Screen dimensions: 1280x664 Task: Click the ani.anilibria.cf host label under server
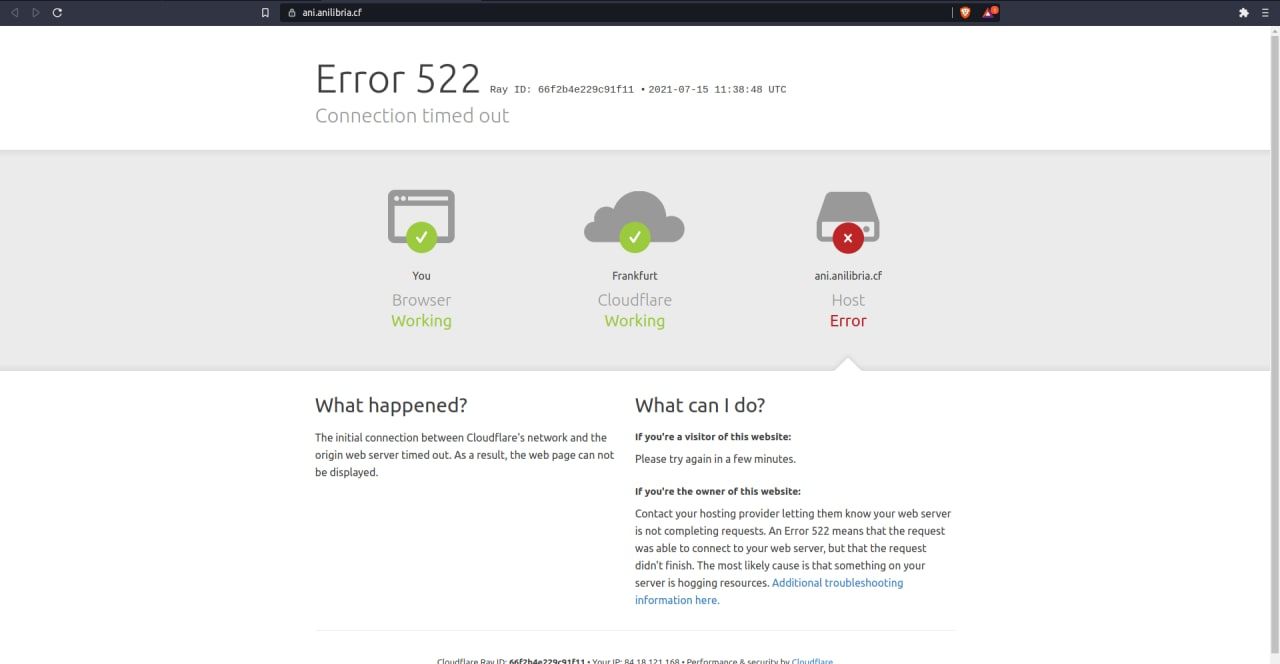(848, 276)
